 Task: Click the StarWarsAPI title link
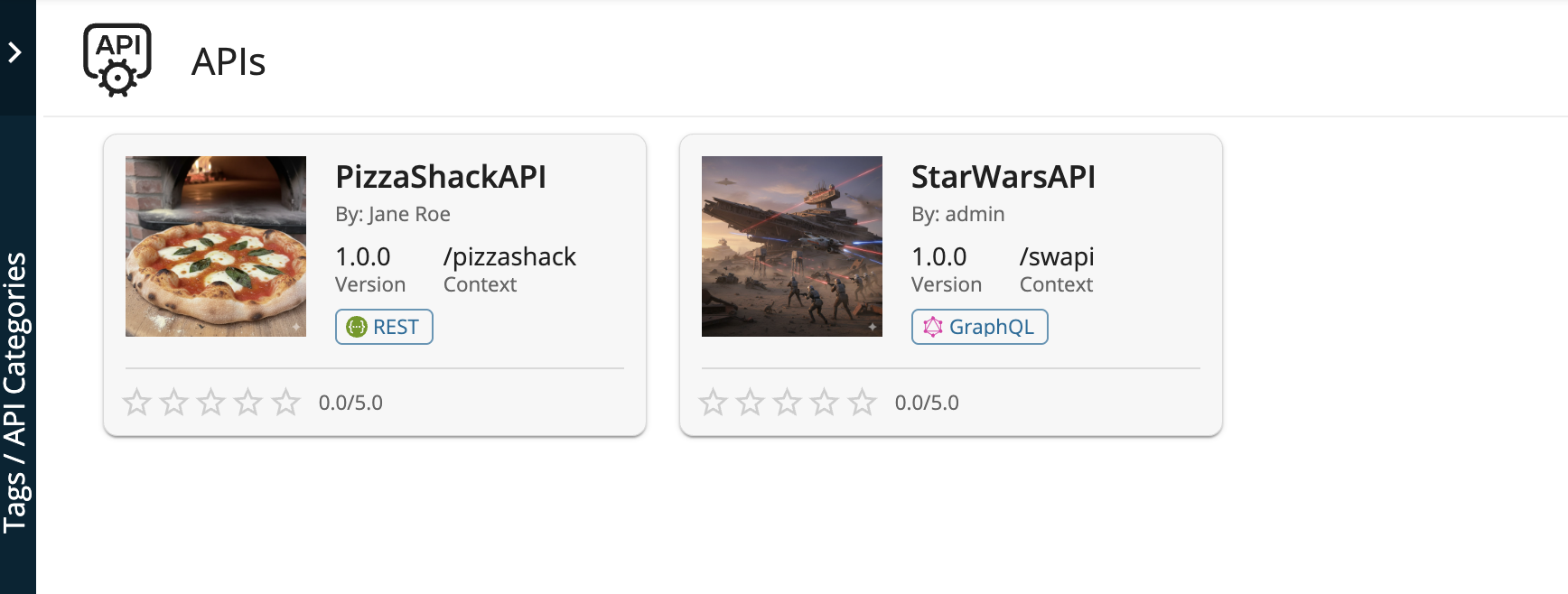(x=1003, y=177)
